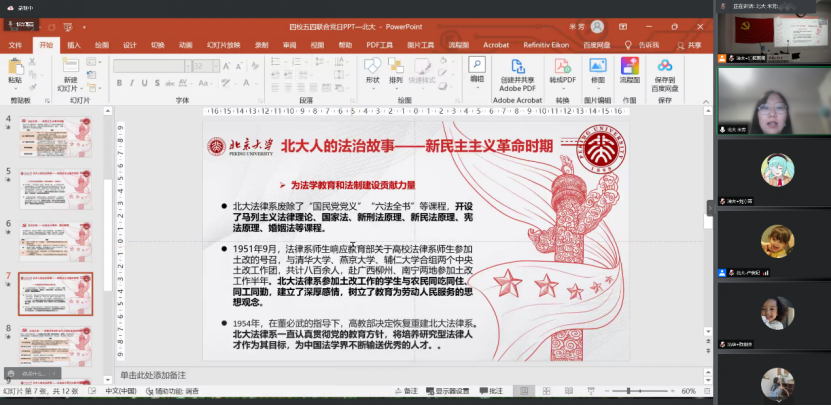Toggle Underline formatting
Image resolution: width=831 pixels, height=406 pixels.
pyautogui.click(x=145, y=83)
